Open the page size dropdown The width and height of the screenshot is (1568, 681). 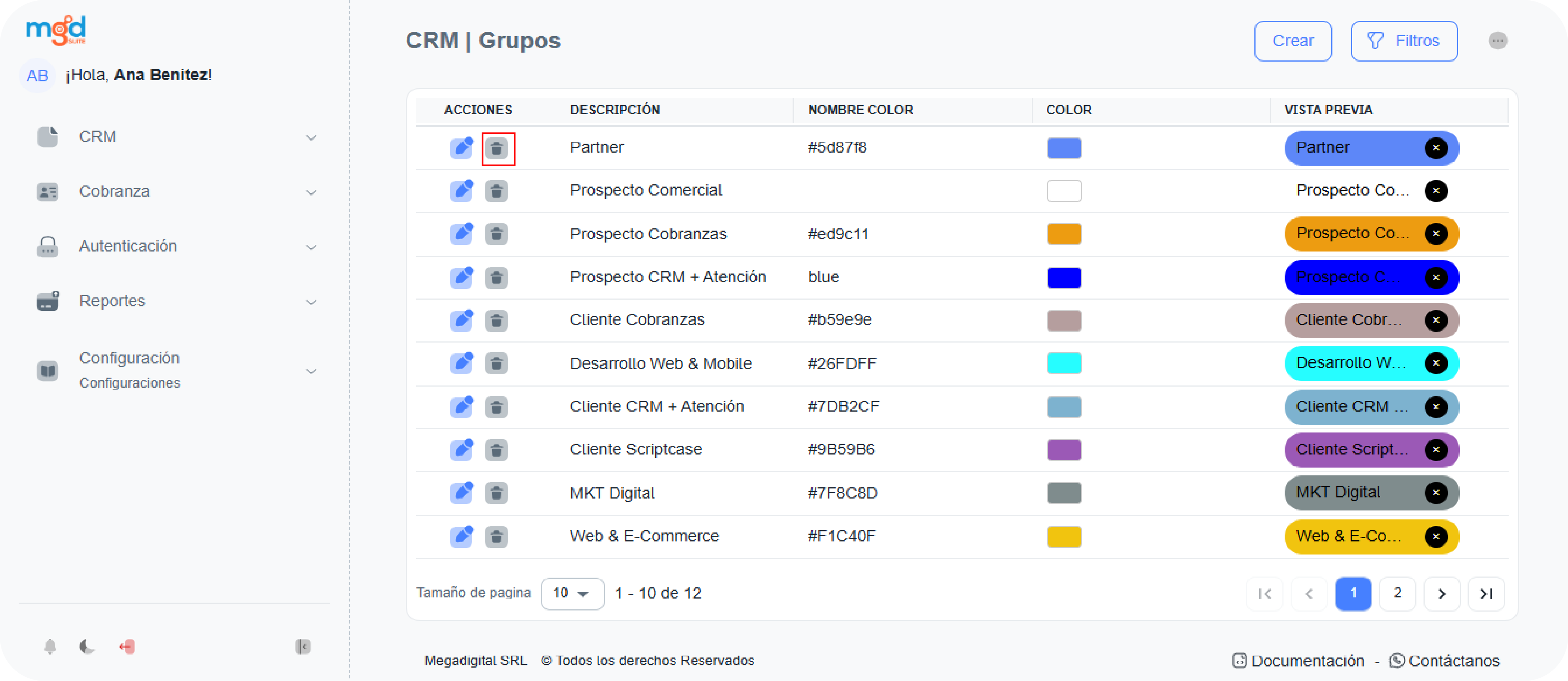pyautogui.click(x=572, y=593)
